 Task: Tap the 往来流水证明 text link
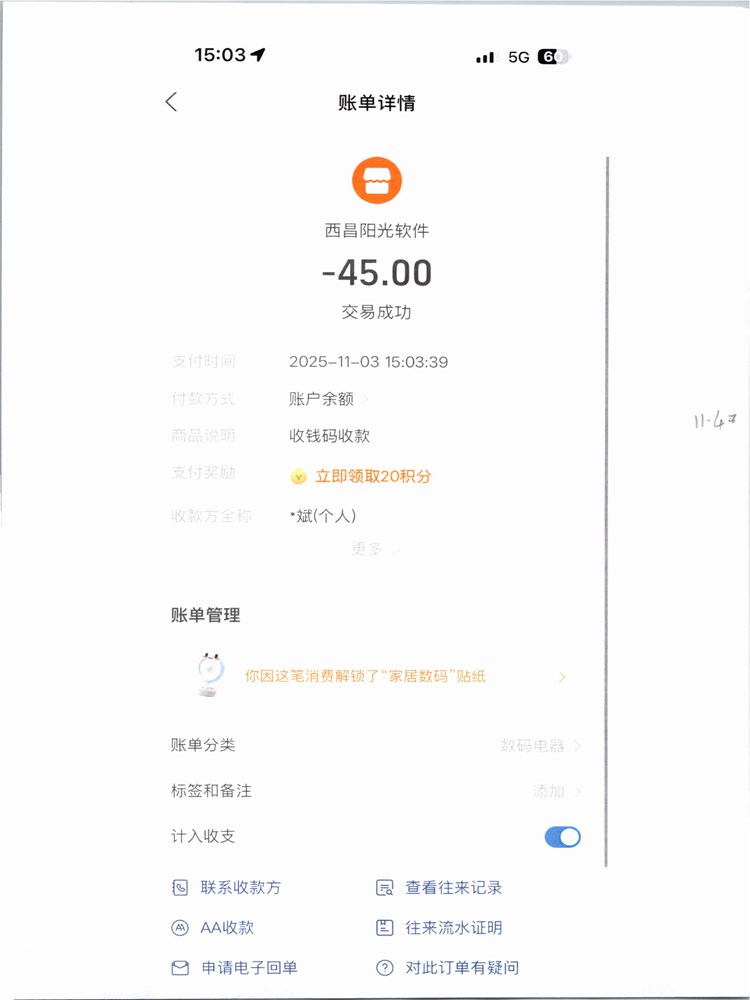click(x=453, y=928)
